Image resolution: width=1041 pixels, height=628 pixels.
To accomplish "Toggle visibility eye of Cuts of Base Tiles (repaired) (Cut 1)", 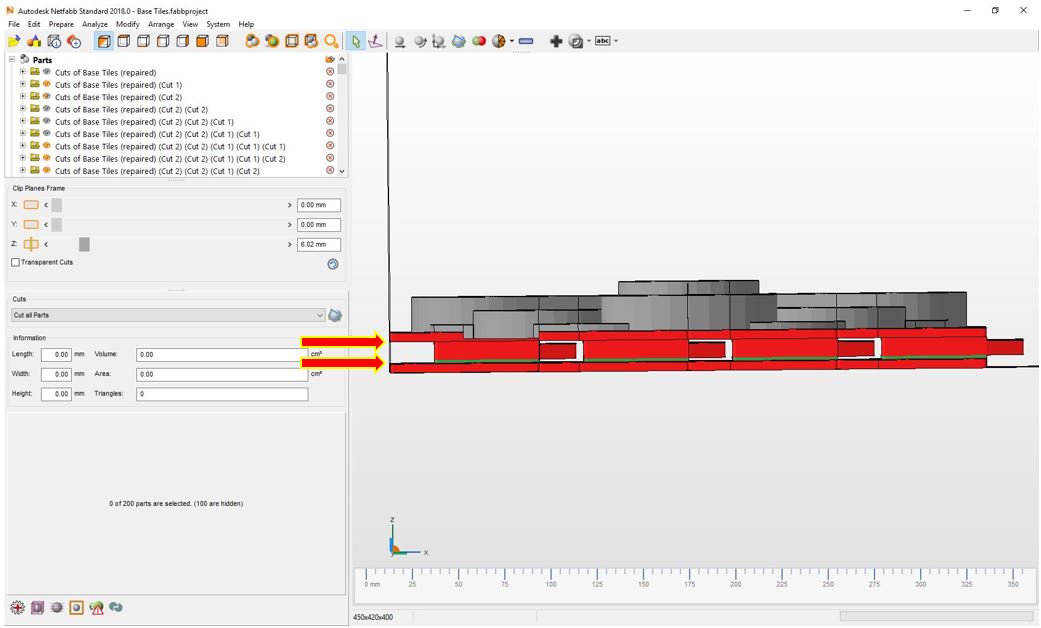I will (x=46, y=84).
